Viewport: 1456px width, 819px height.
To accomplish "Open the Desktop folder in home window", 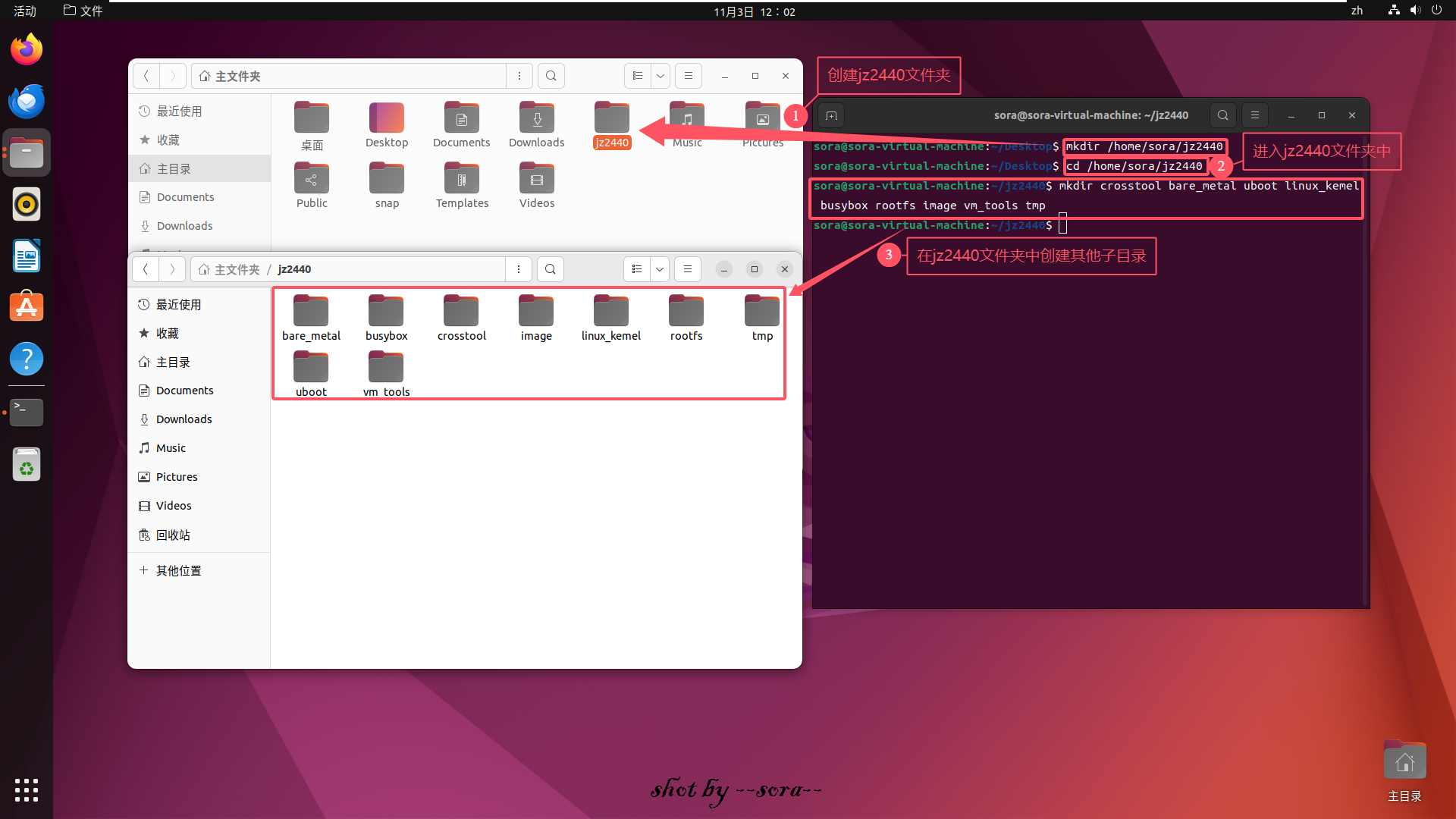I will tap(387, 125).
